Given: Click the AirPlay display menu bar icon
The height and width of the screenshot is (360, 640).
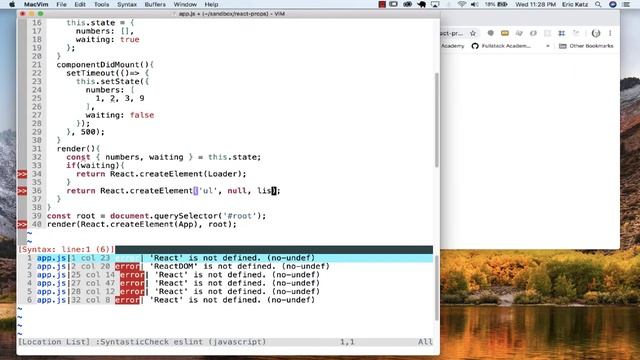Looking at the screenshot, I should (435, 4).
